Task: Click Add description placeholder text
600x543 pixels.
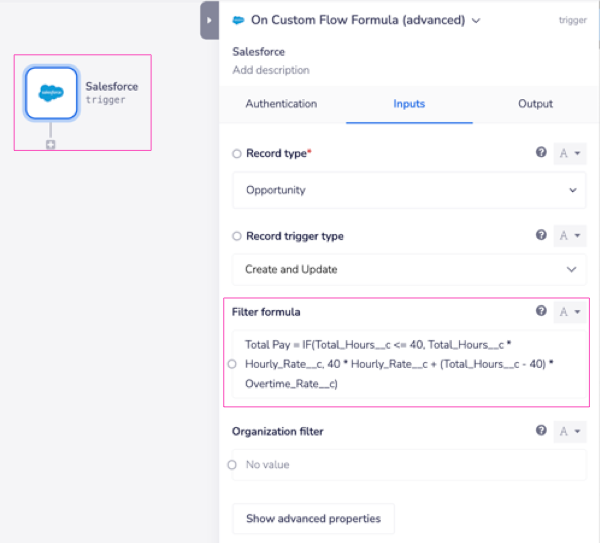Action: click(x=271, y=70)
